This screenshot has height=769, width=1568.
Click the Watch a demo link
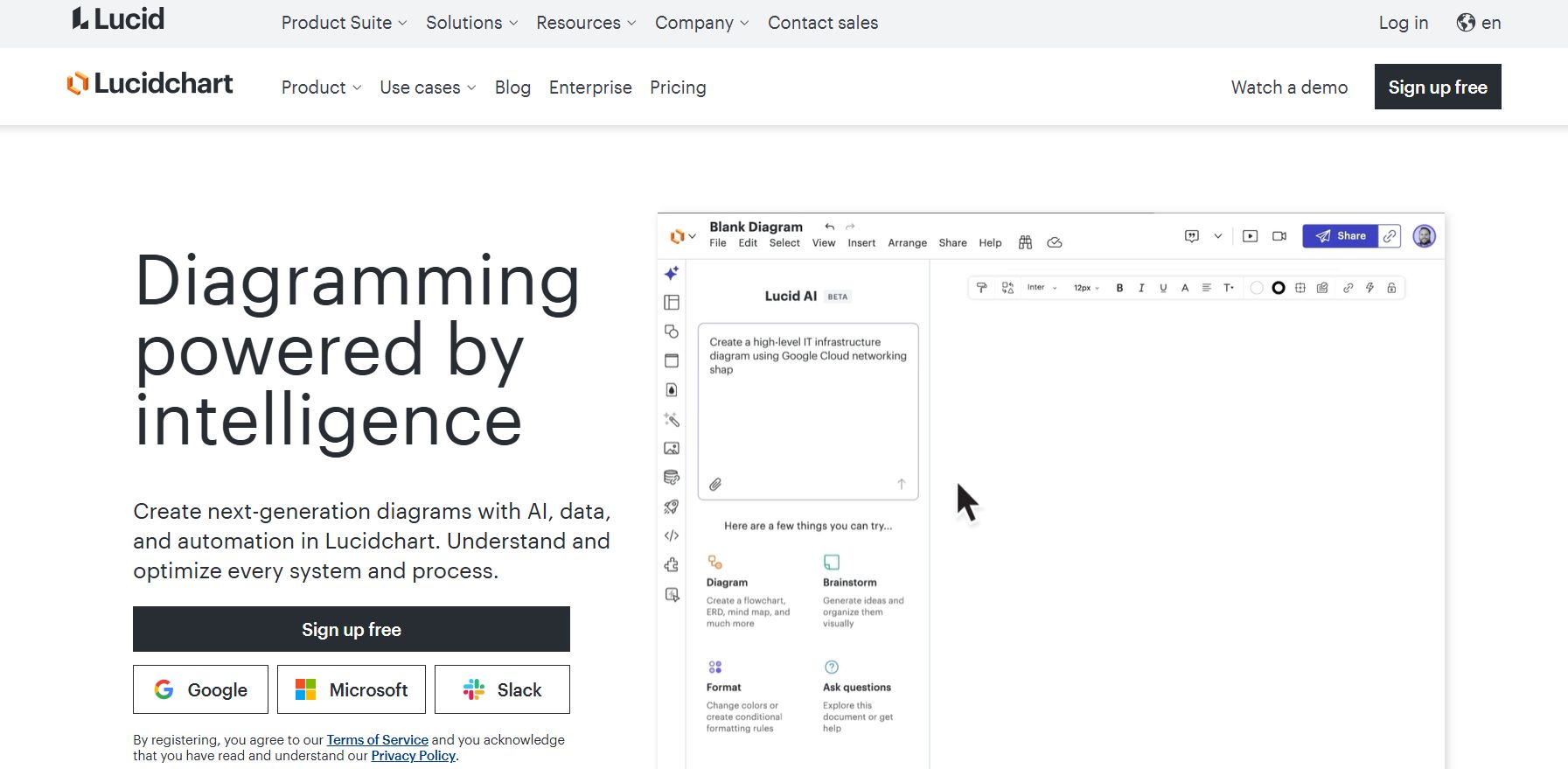click(x=1289, y=87)
